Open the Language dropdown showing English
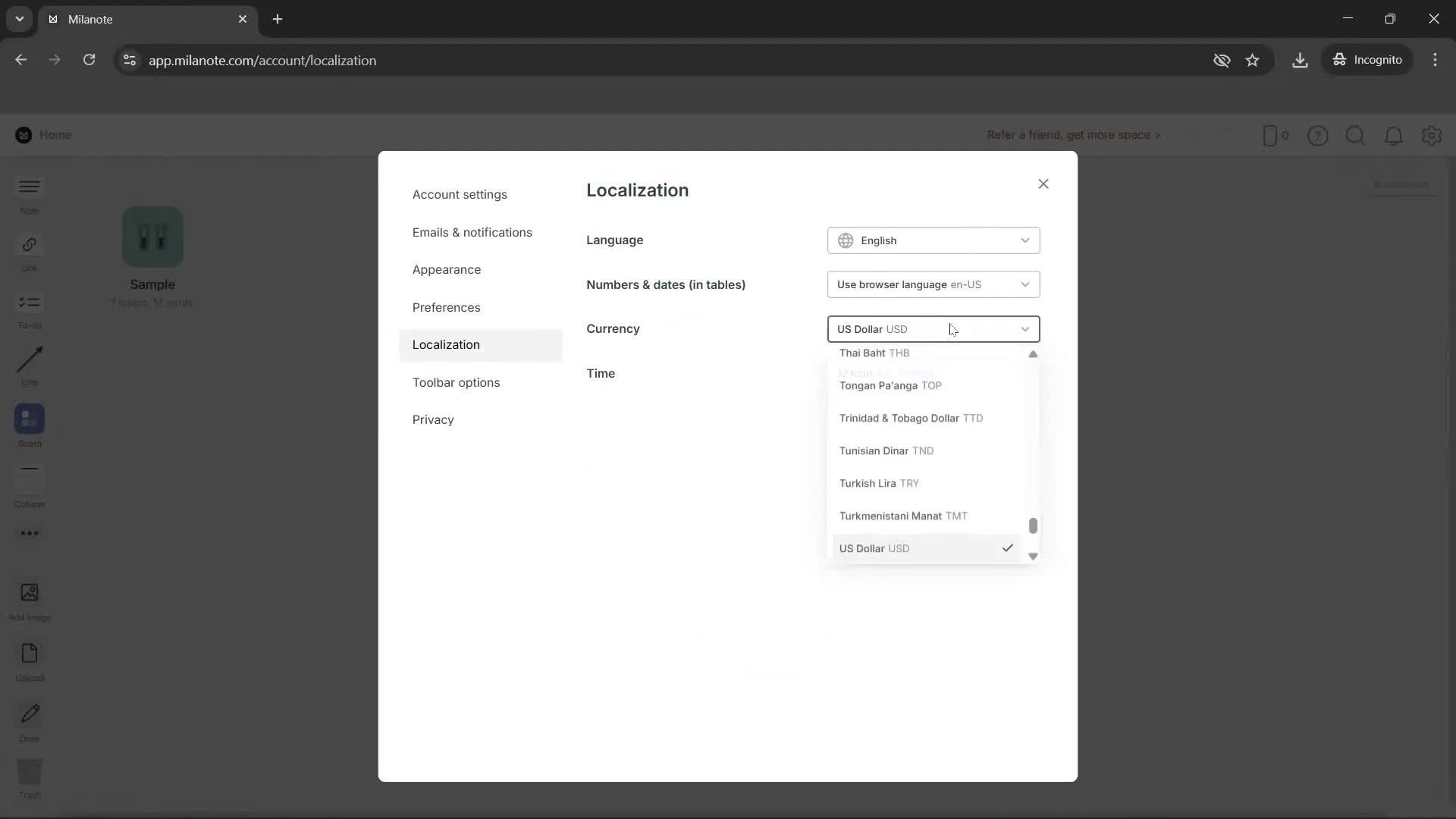Image resolution: width=1456 pixels, height=819 pixels. pyautogui.click(x=934, y=240)
